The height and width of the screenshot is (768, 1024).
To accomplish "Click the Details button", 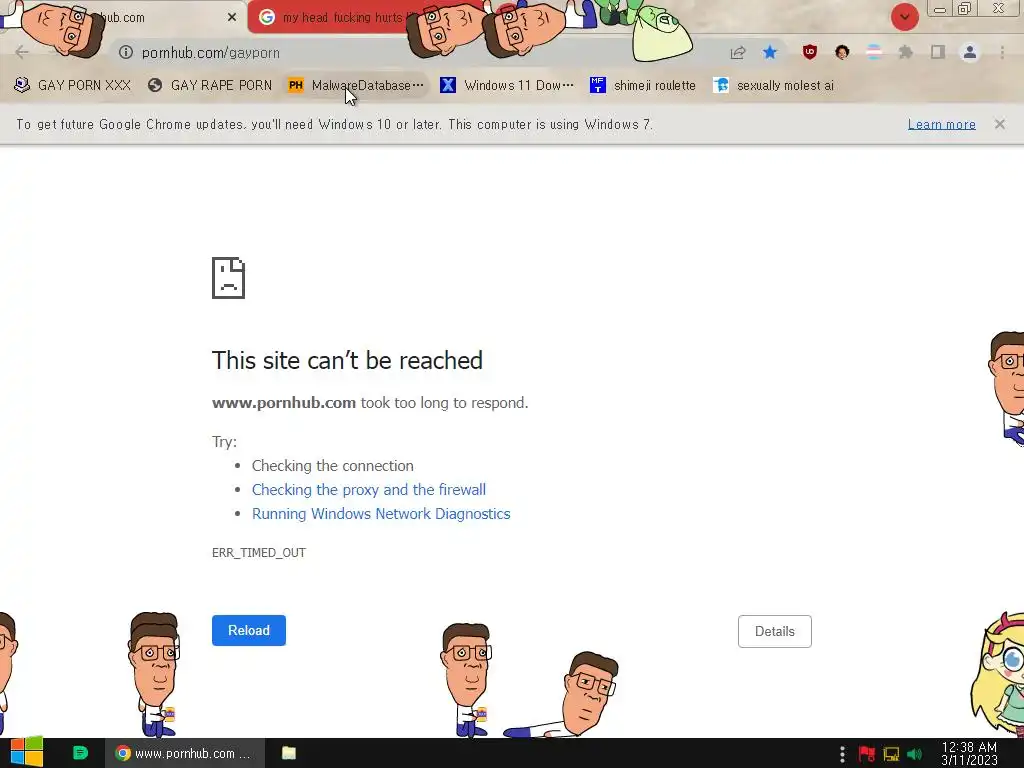I will tap(775, 632).
